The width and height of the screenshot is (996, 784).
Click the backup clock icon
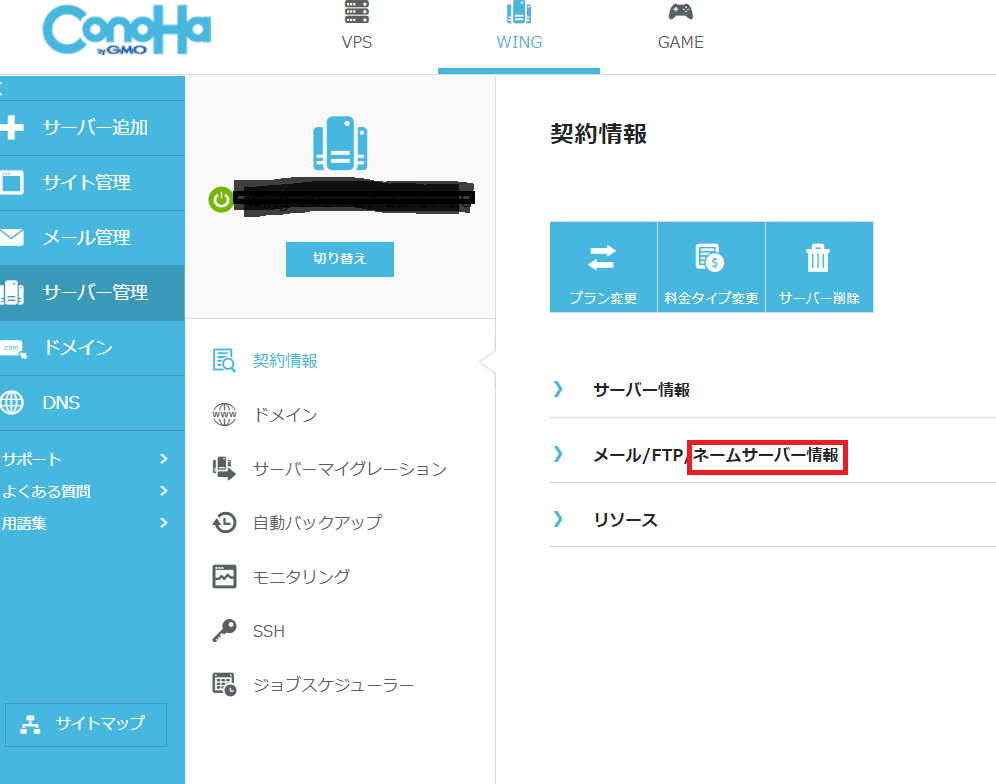(x=224, y=522)
